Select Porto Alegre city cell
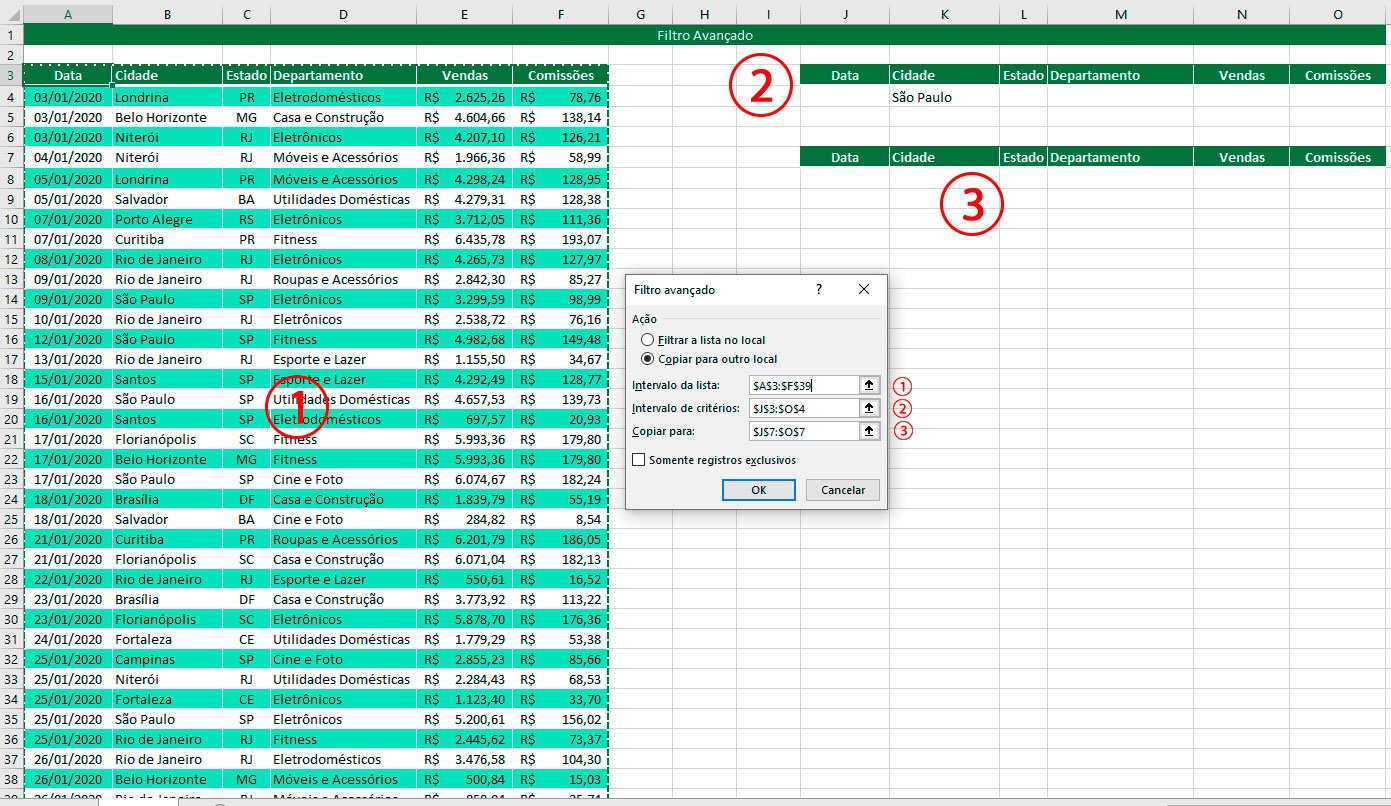Viewport: 1391px width, 806px height. [x=167, y=219]
